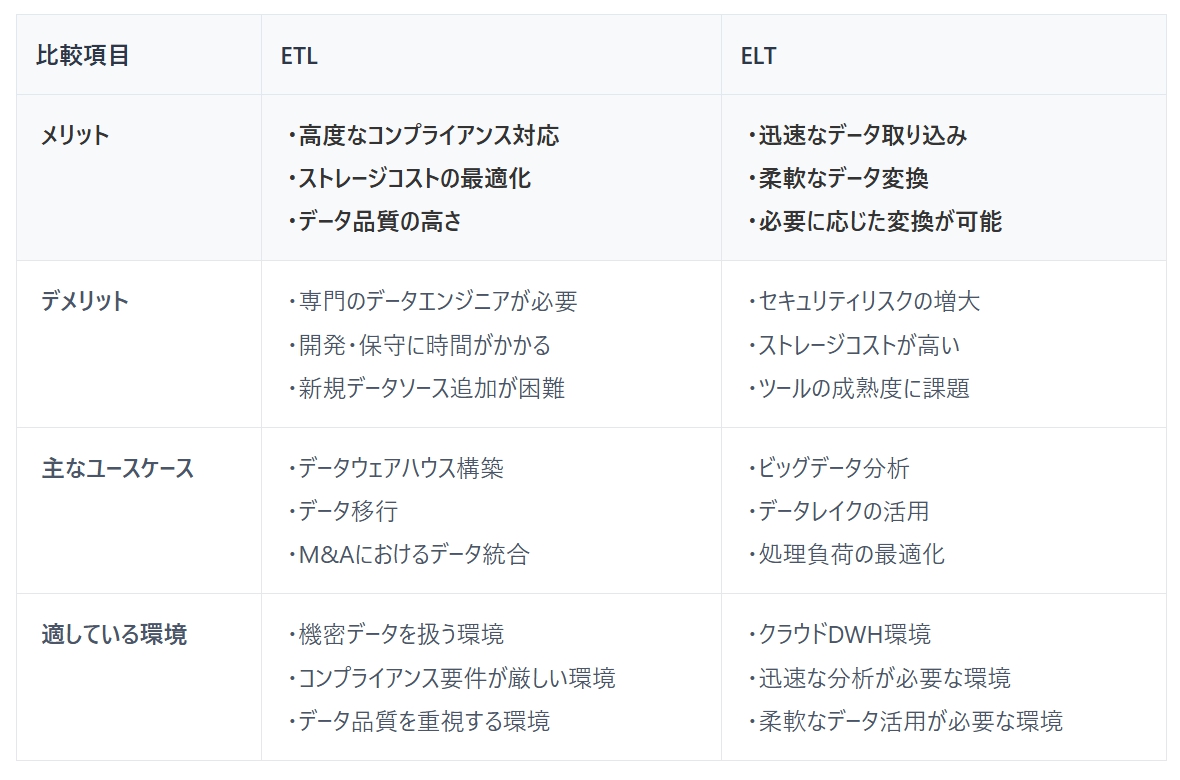Click the 適している環境 row label
Image resolution: width=1180 pixels, height=780 pixels.
114,634
